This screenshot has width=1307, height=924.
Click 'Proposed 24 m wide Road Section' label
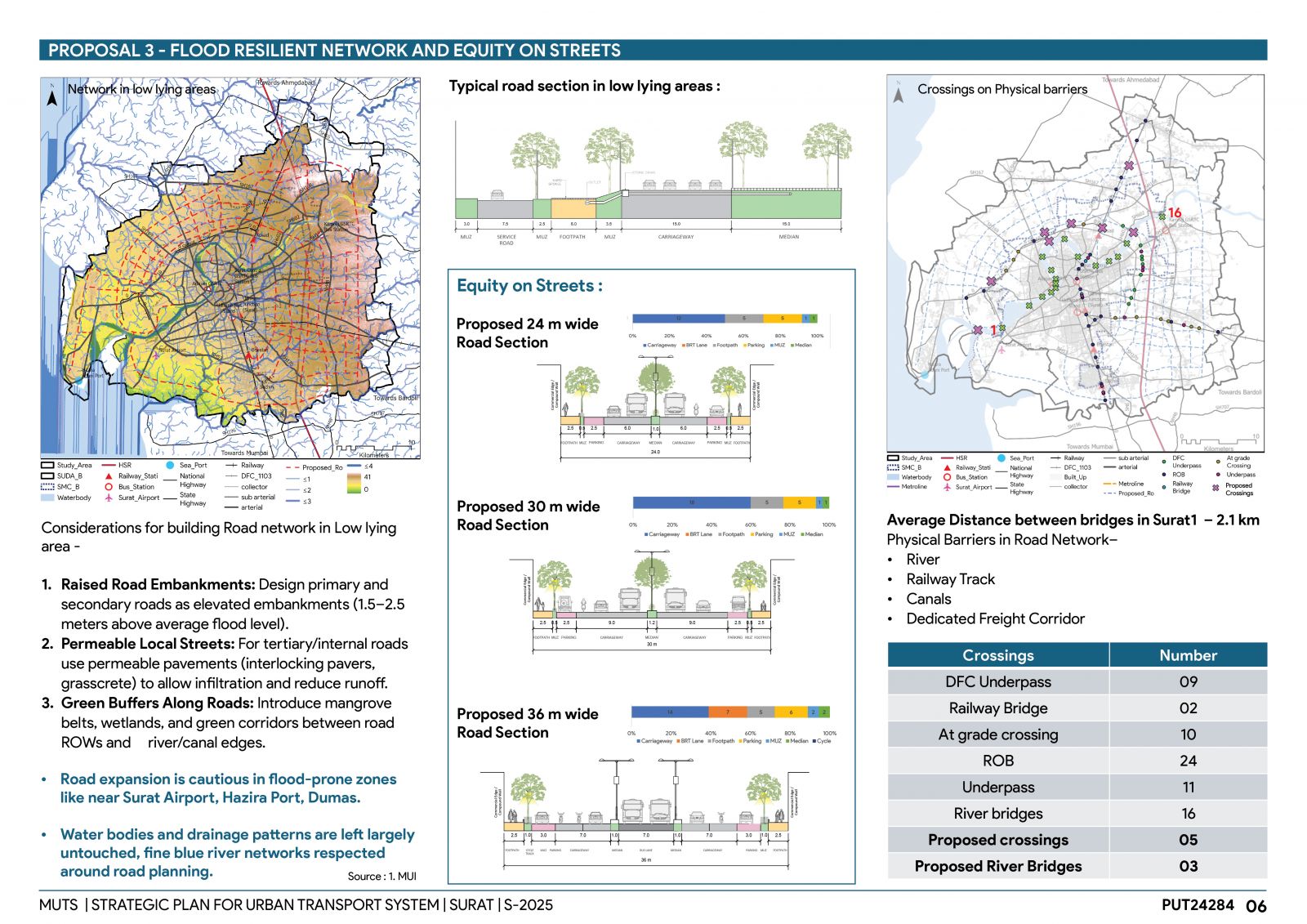(x=527, y=333)
